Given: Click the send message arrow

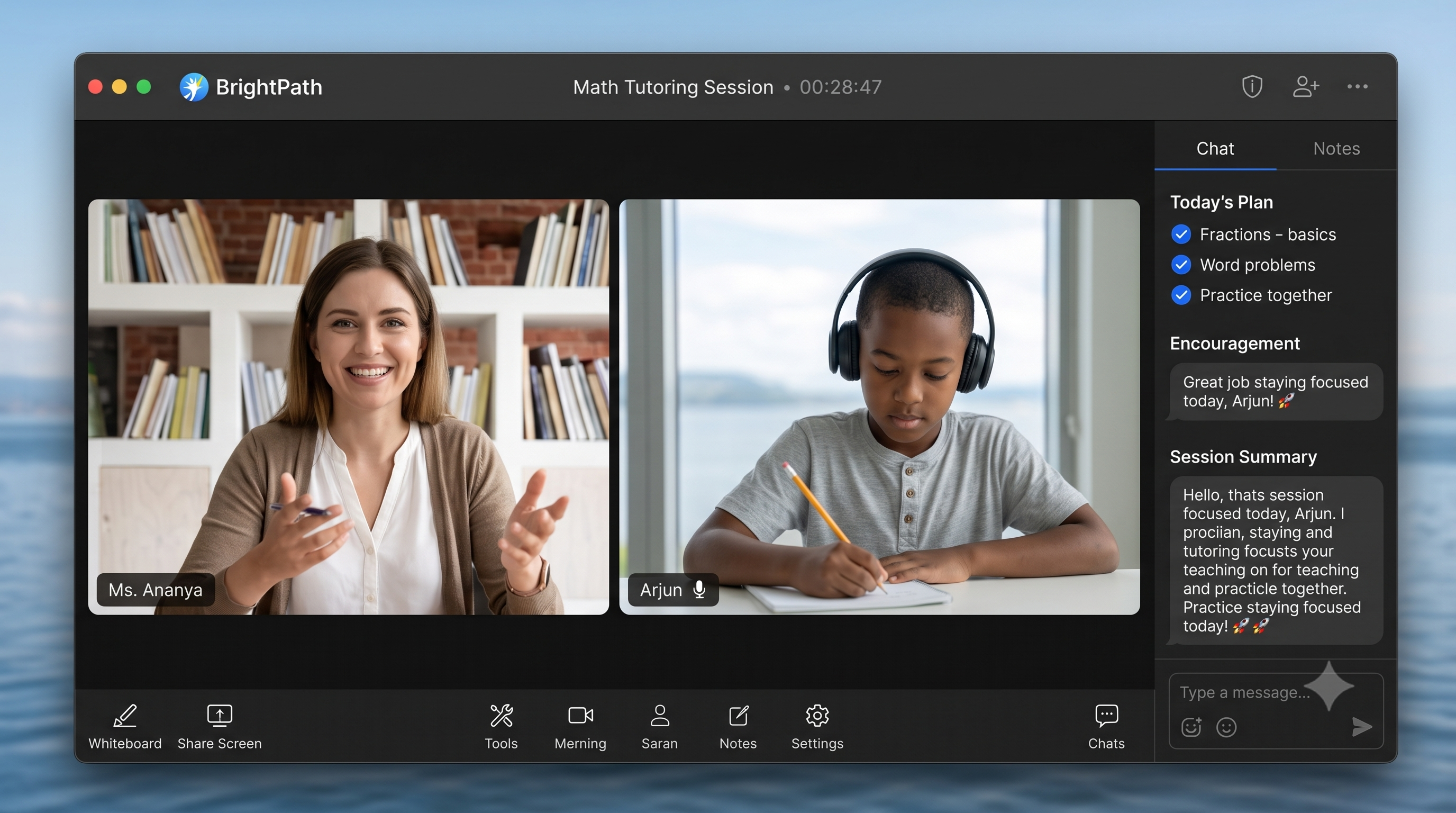Looking at the screenshot, I should tap(1362, 727).
